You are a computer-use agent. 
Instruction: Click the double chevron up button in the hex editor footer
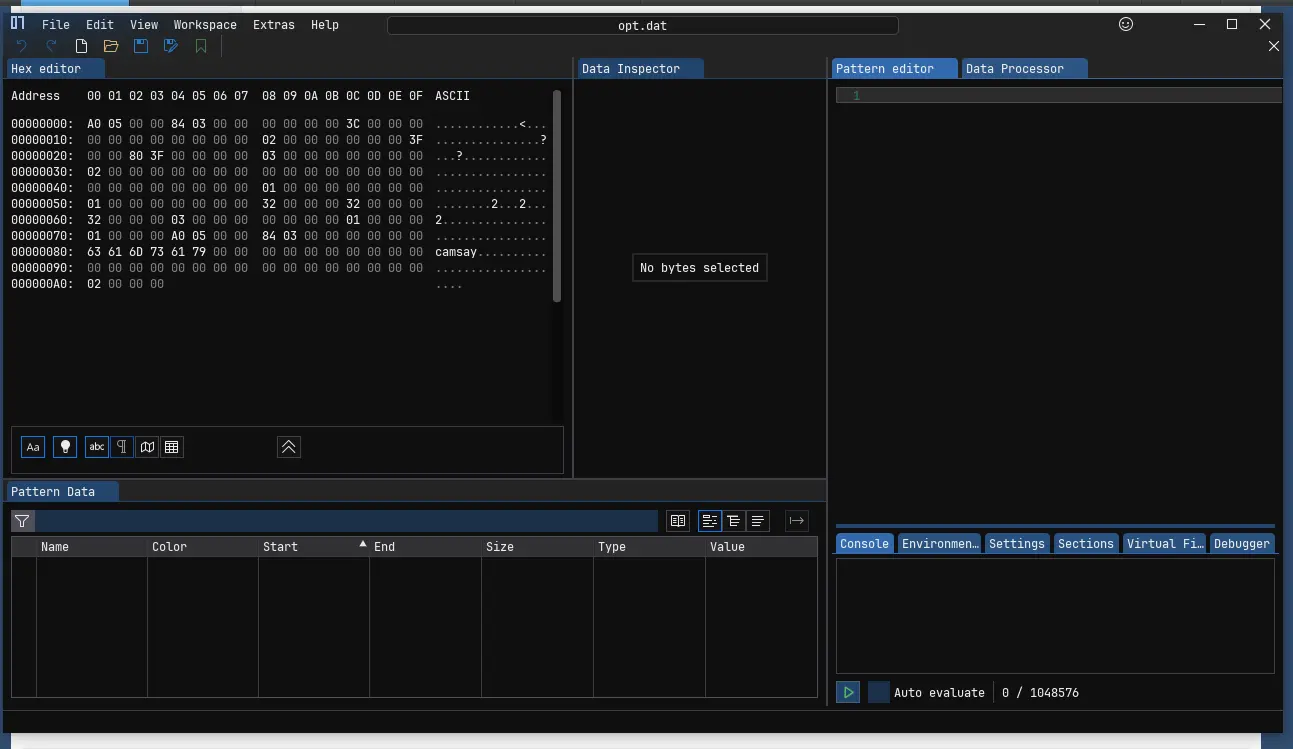(289, 447)
